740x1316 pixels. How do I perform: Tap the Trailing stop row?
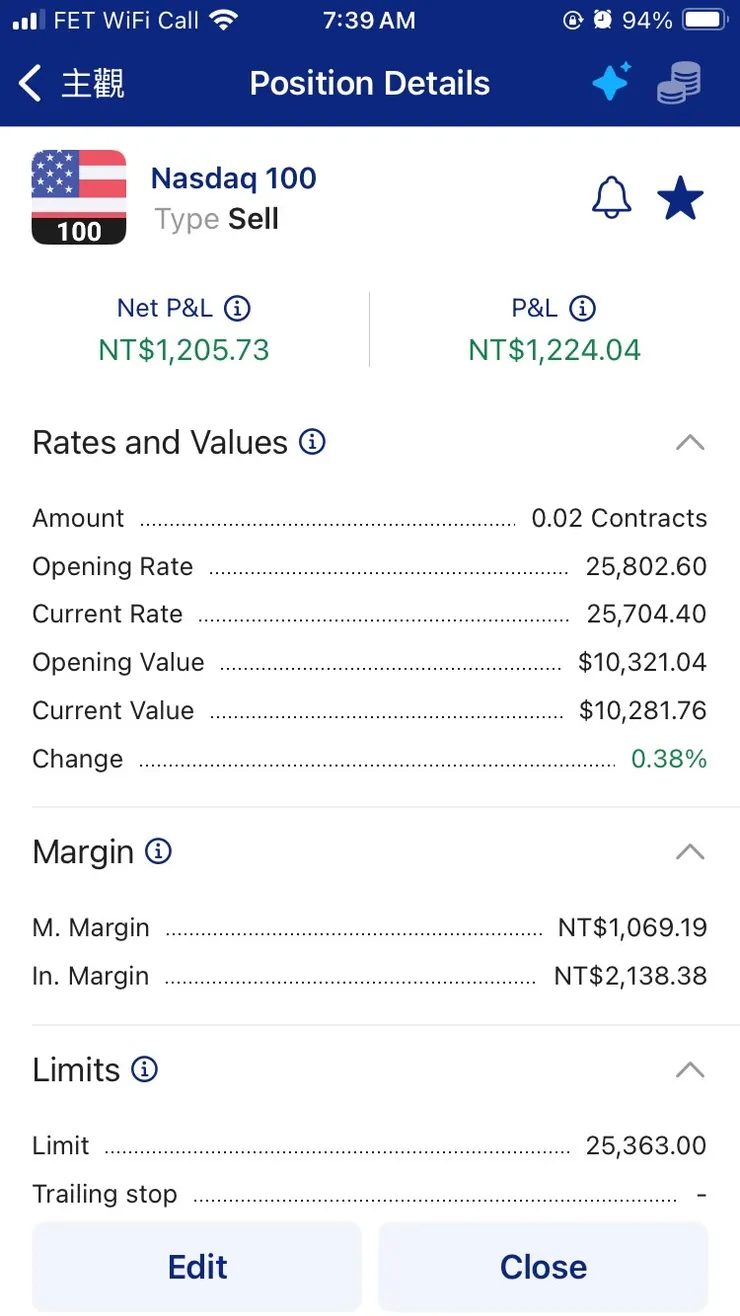click(x=369, y=1195)
